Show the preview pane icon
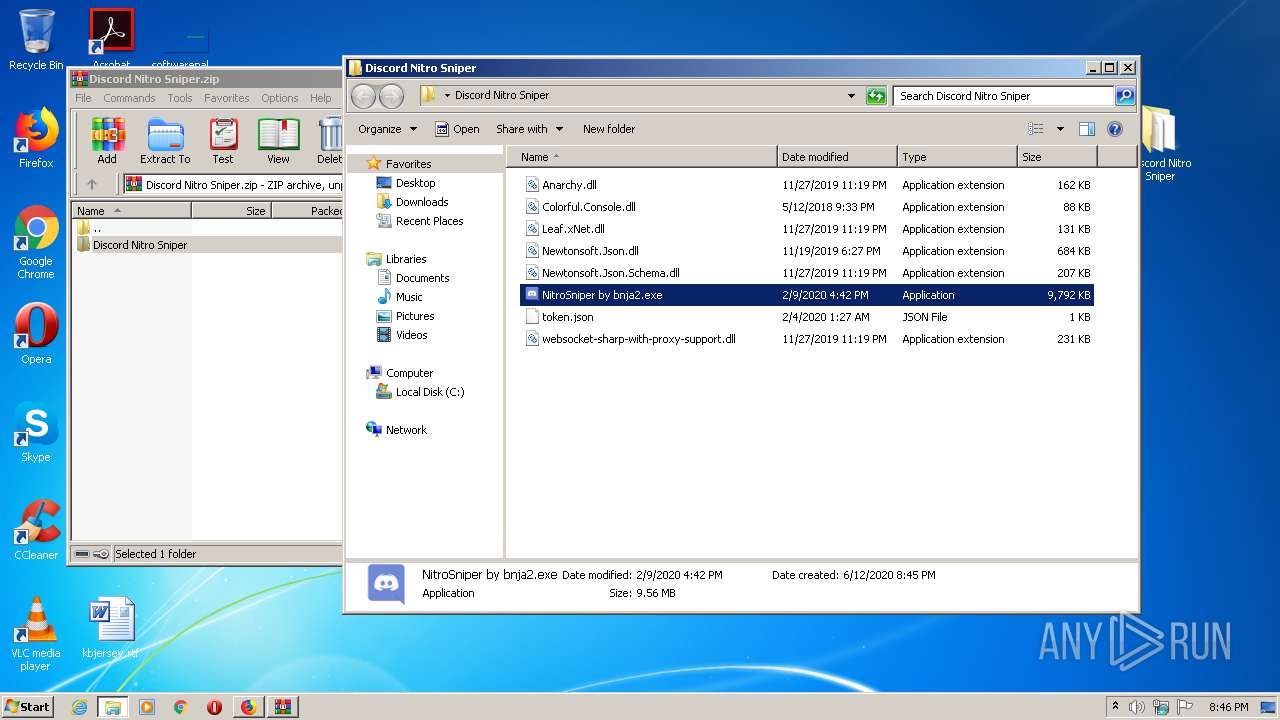1280x720 pixels. click(x=1087, y=129)
